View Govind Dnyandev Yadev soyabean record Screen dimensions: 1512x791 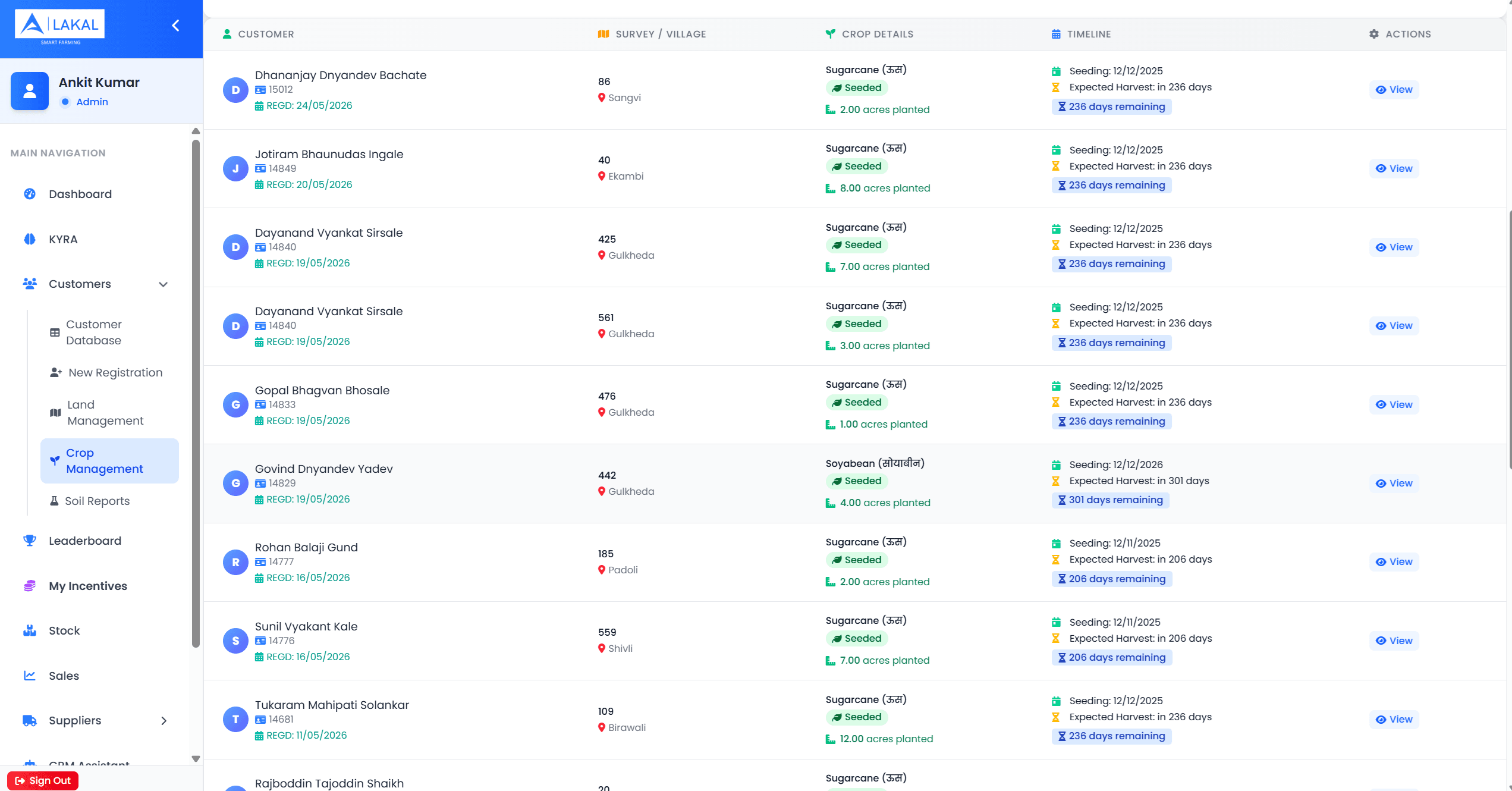coord(1394,484)
